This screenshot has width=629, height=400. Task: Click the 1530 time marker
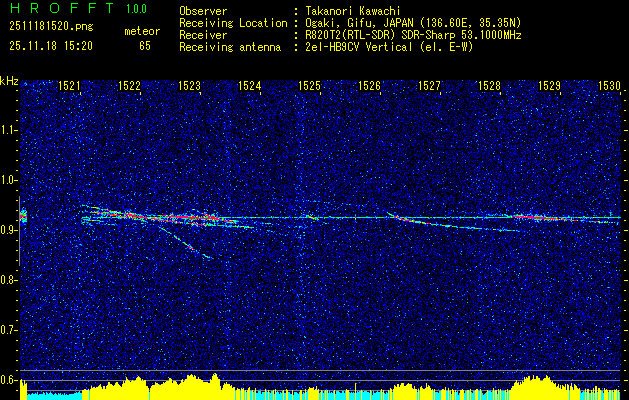[609, 85]
